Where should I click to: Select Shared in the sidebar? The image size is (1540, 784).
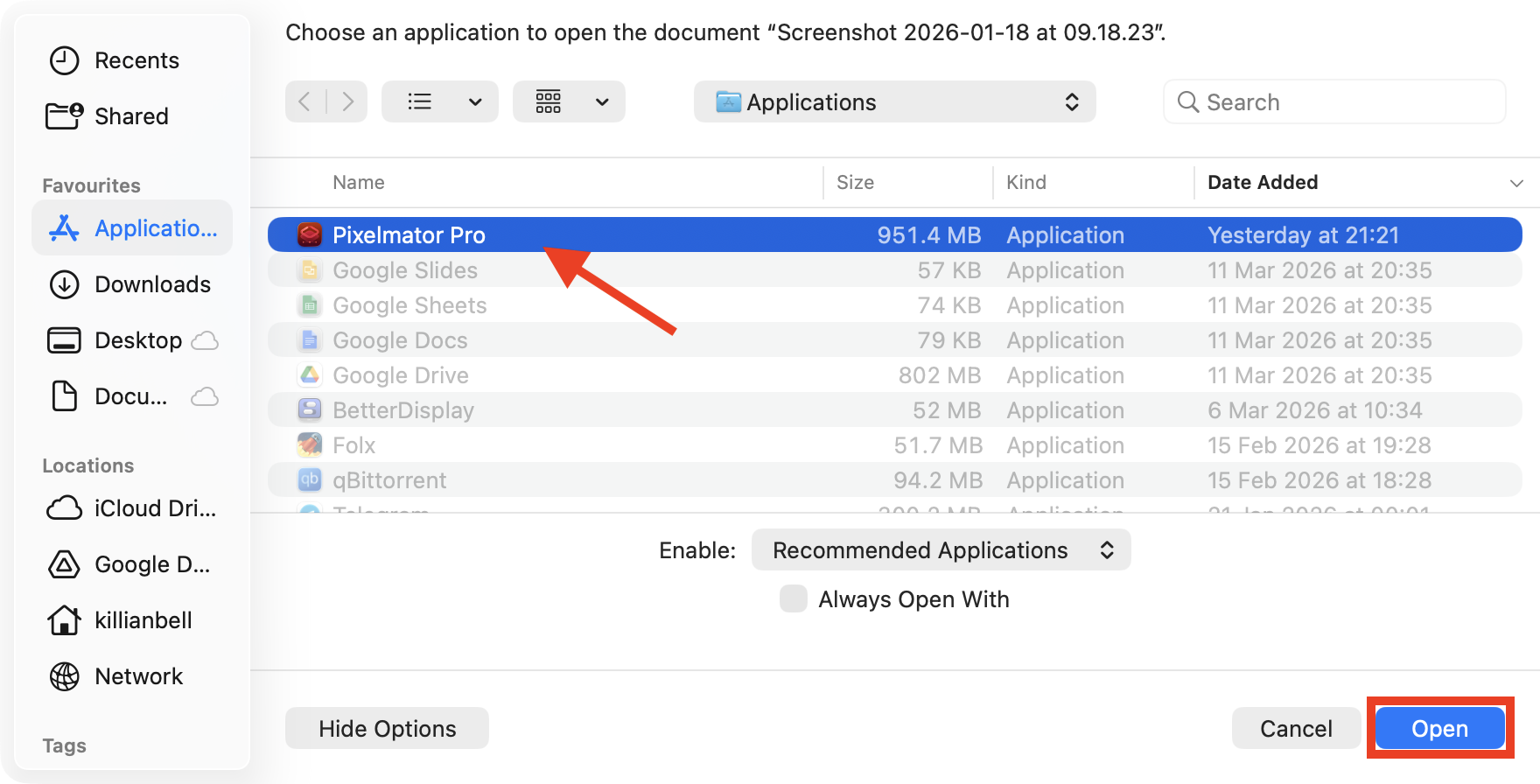131,115
